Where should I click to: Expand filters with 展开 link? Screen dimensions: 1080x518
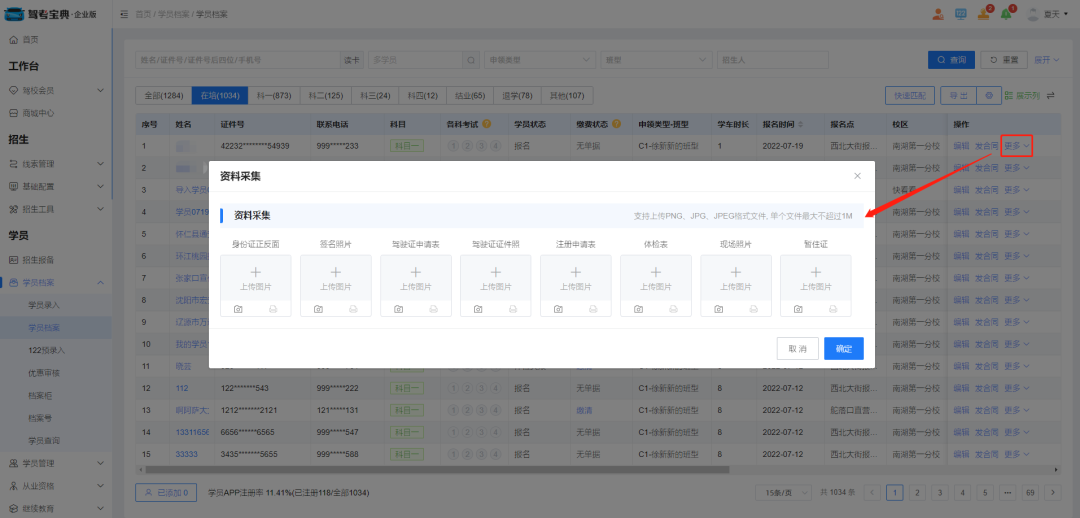tap(1047, 60)
